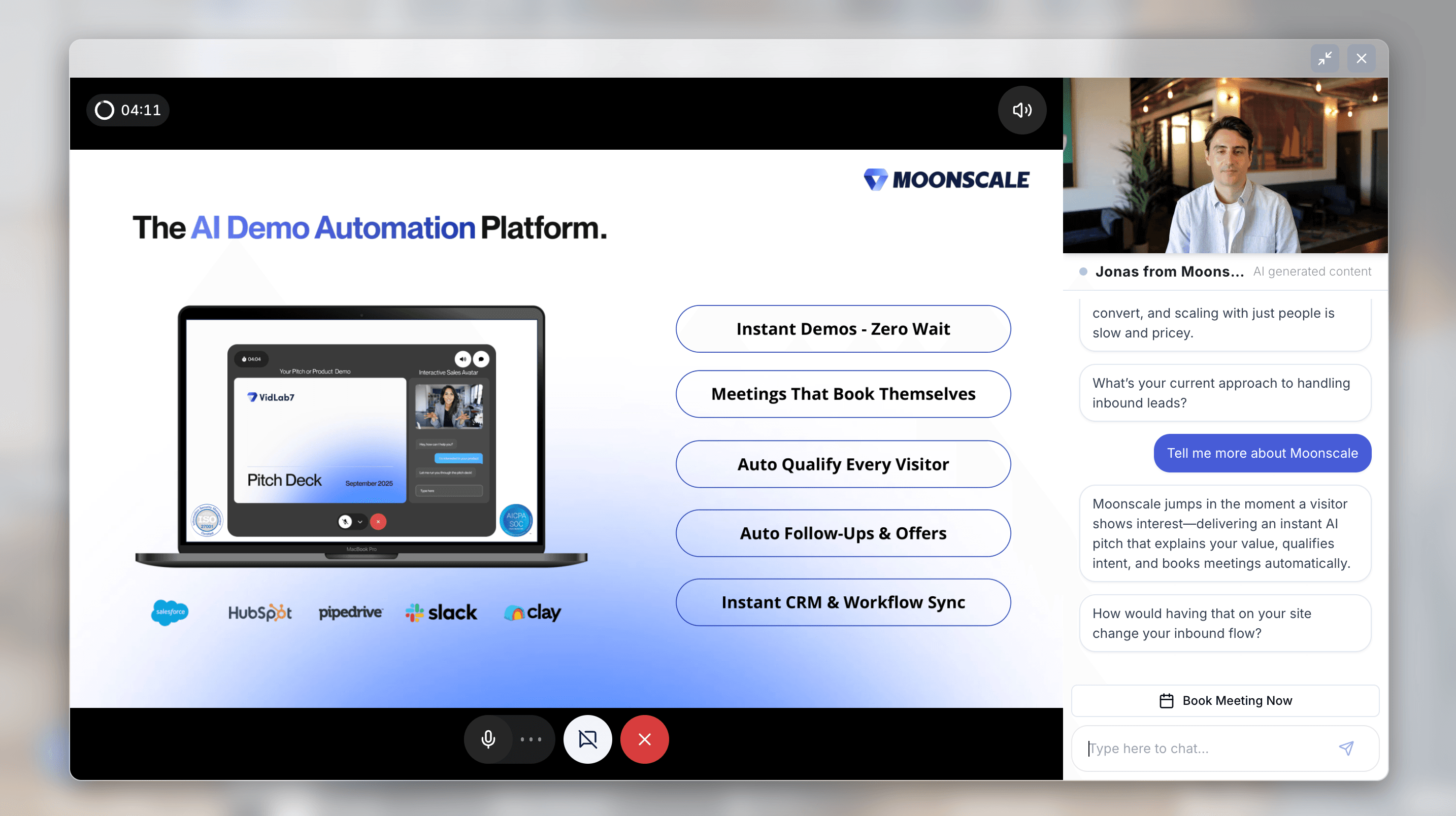1456x816 pixels.
Task: Click the Tell me more about Moonscale message
Action: coord(1262,453)
